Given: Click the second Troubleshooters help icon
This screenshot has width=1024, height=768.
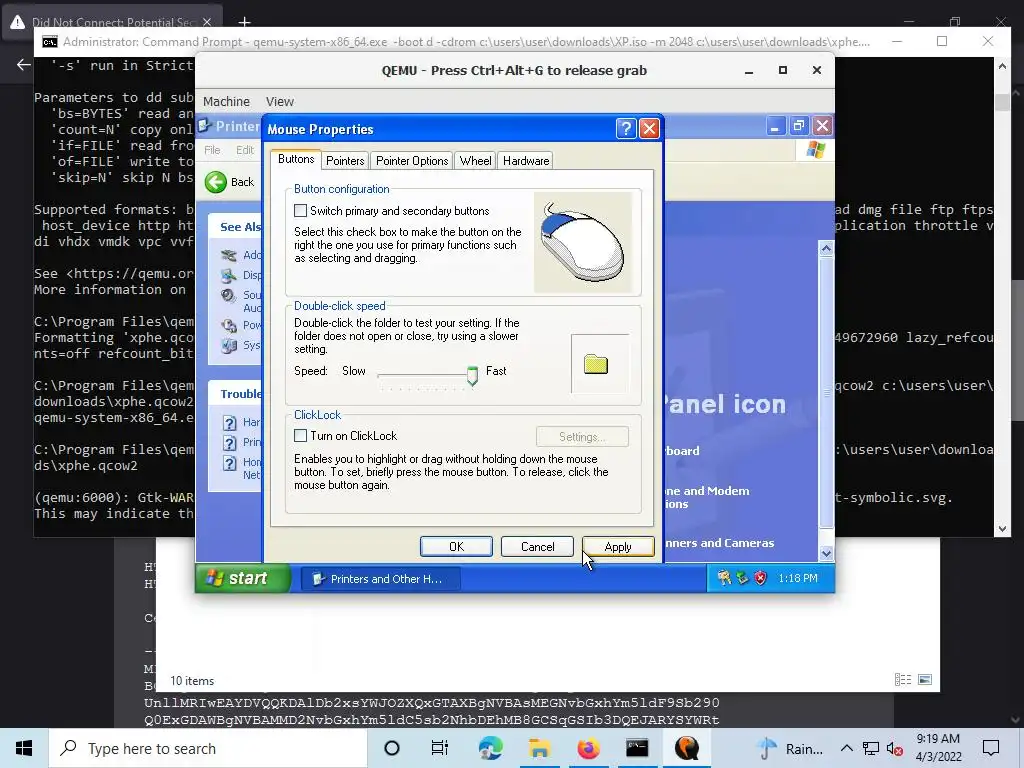Looking at the screenshot, I should [x=229, y=443].
